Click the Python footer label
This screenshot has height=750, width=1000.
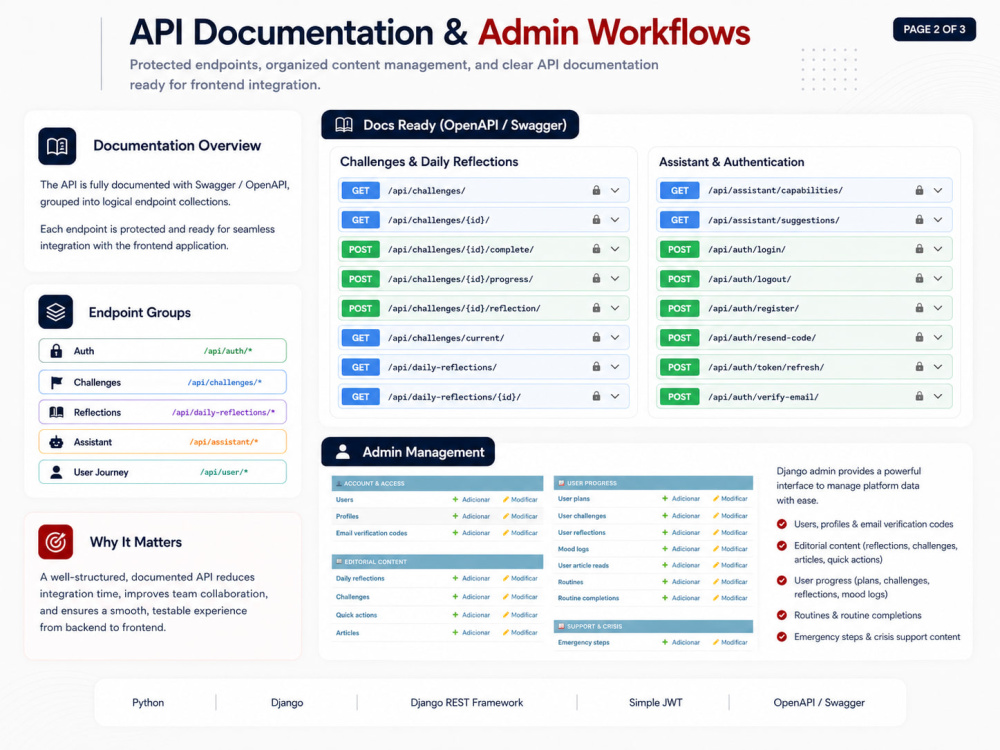click(x=148, y=702)
